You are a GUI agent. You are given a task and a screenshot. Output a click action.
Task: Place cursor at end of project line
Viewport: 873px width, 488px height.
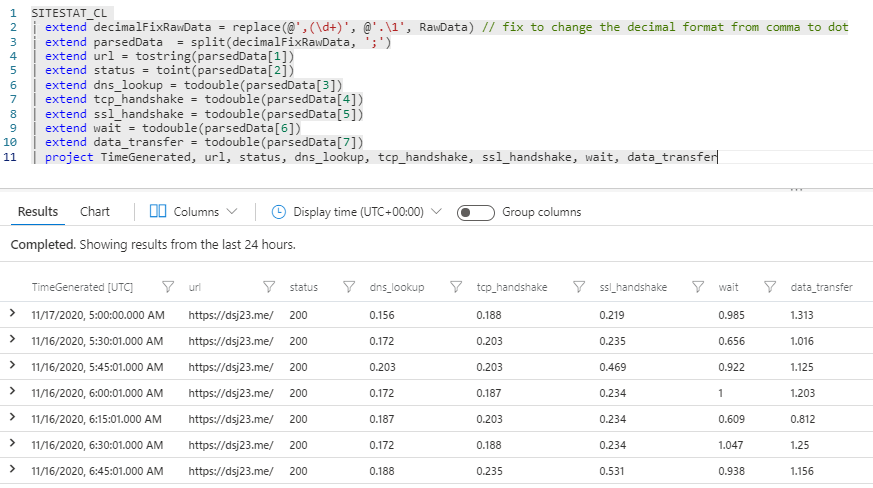(x=718, y=157)
